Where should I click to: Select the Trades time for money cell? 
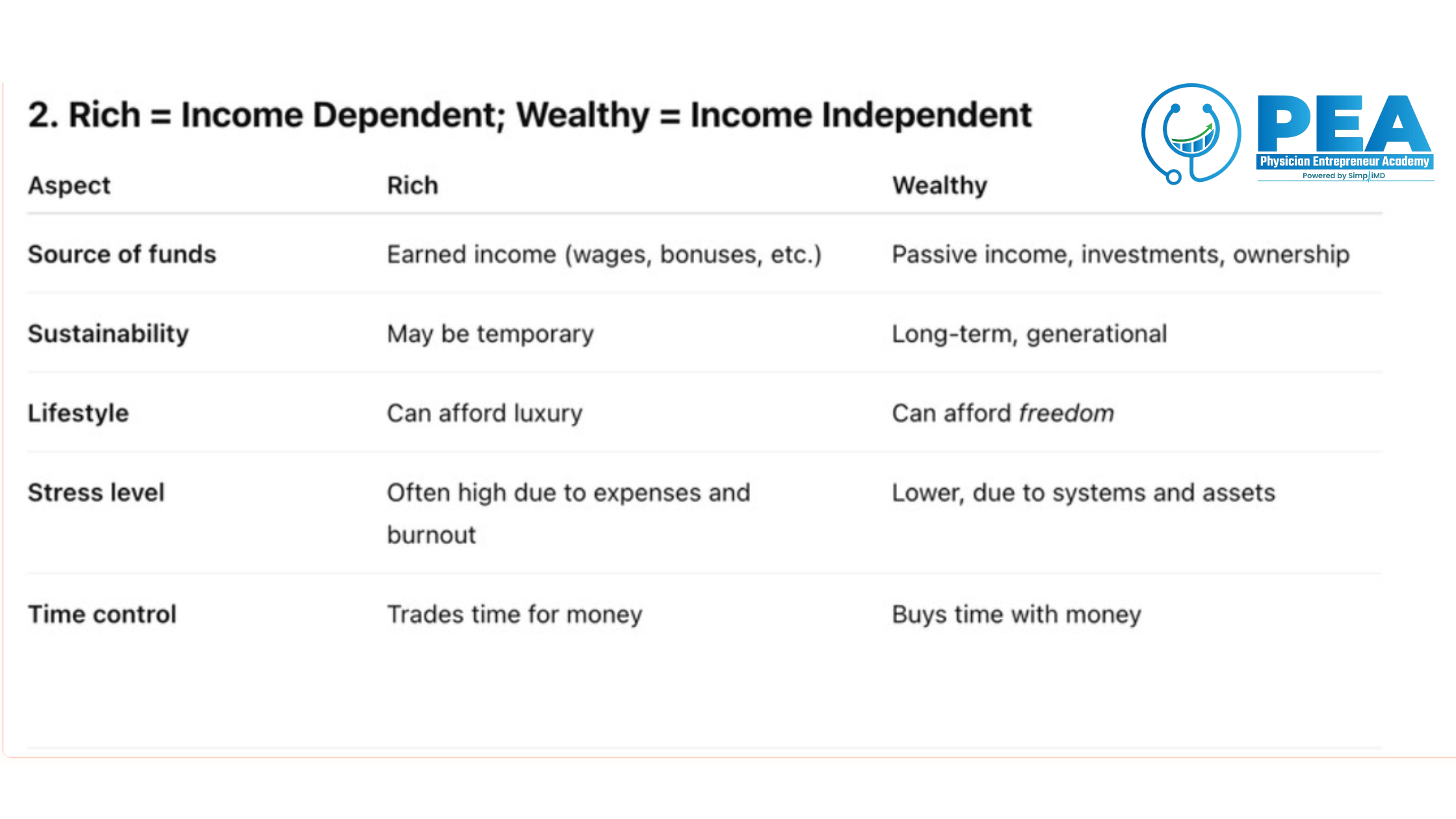coord(514,614)
